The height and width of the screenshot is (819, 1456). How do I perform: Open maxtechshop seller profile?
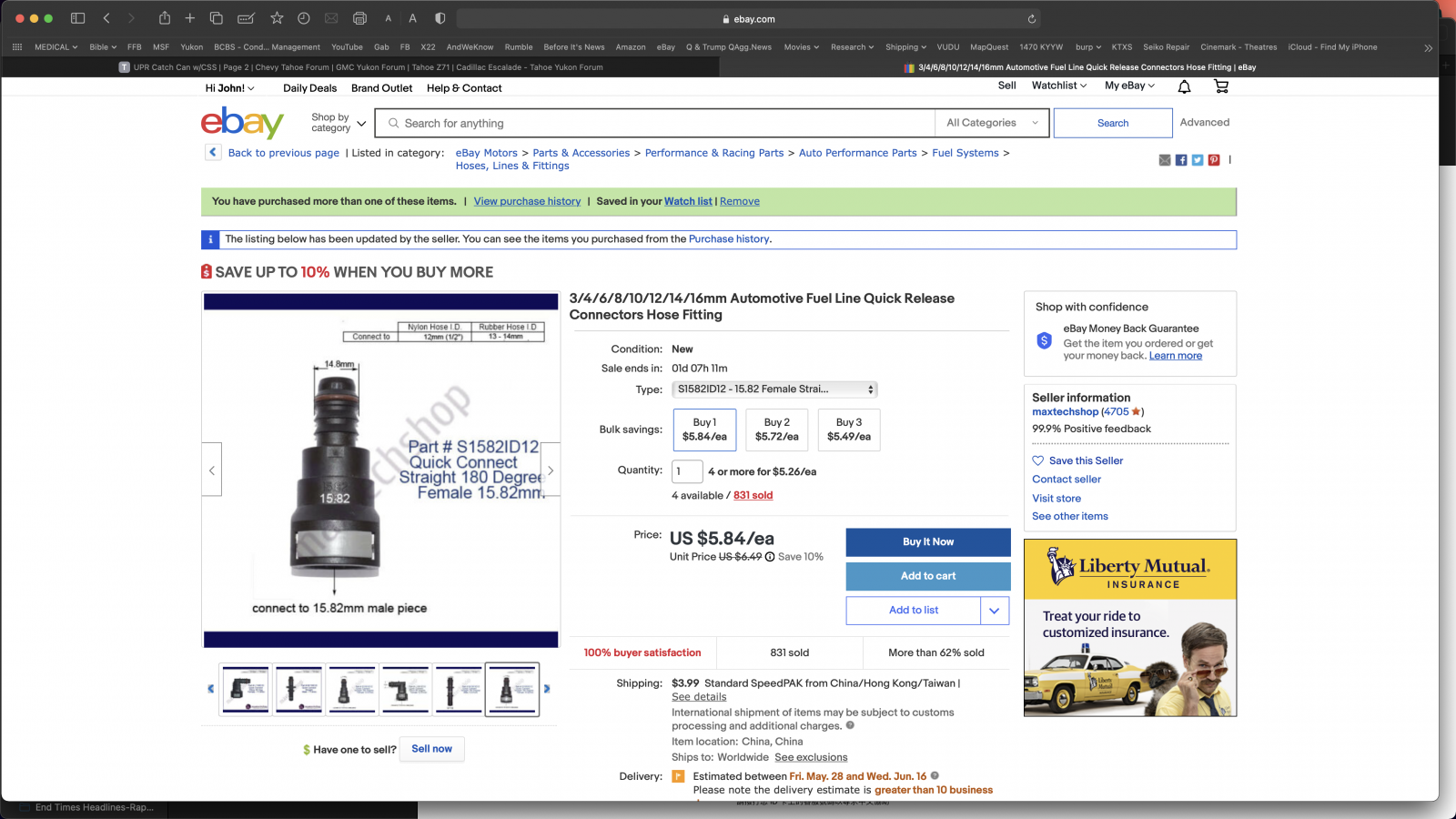pos(1065,411)
